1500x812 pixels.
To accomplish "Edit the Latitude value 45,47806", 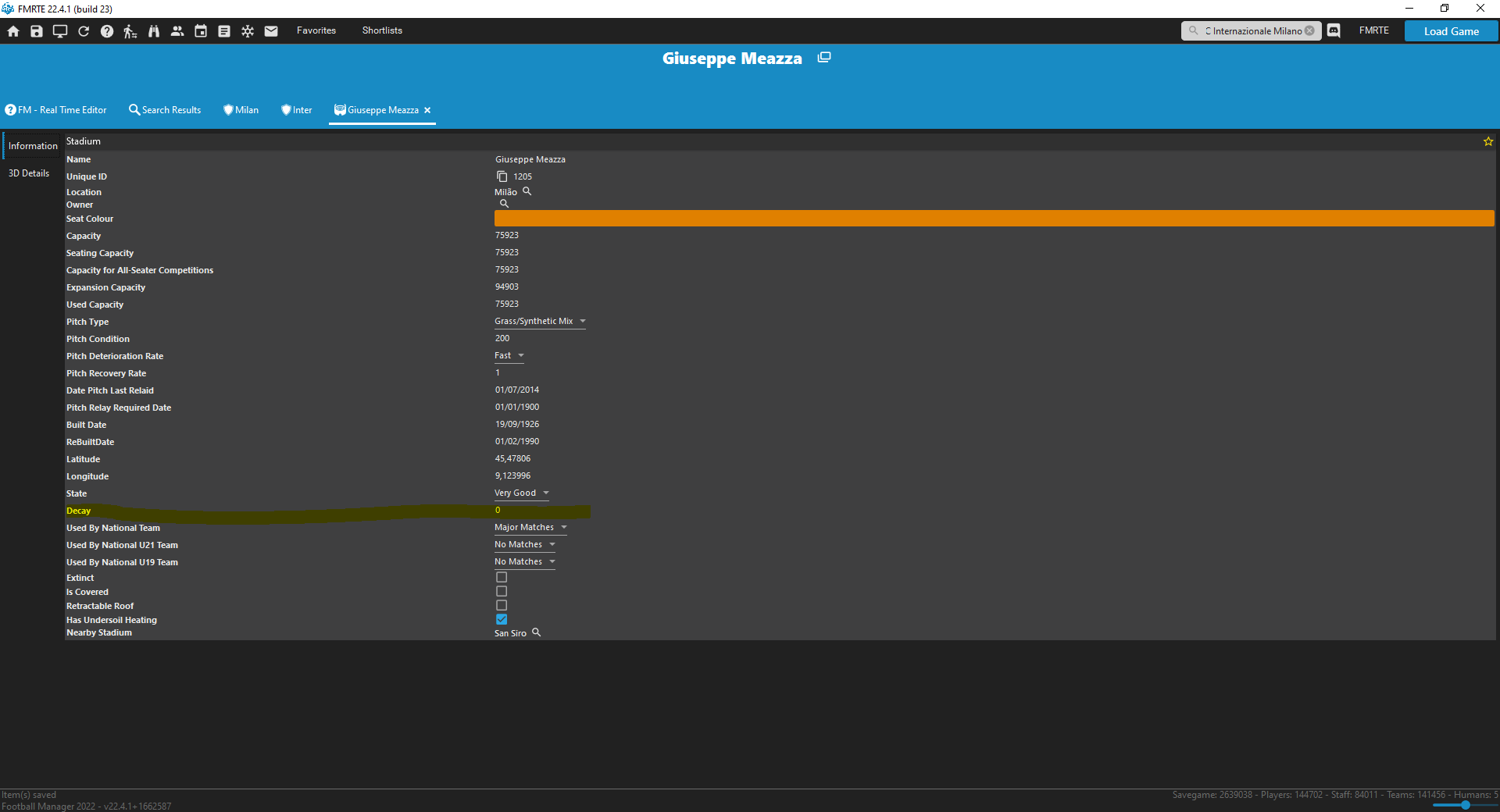I will (512, 458).
